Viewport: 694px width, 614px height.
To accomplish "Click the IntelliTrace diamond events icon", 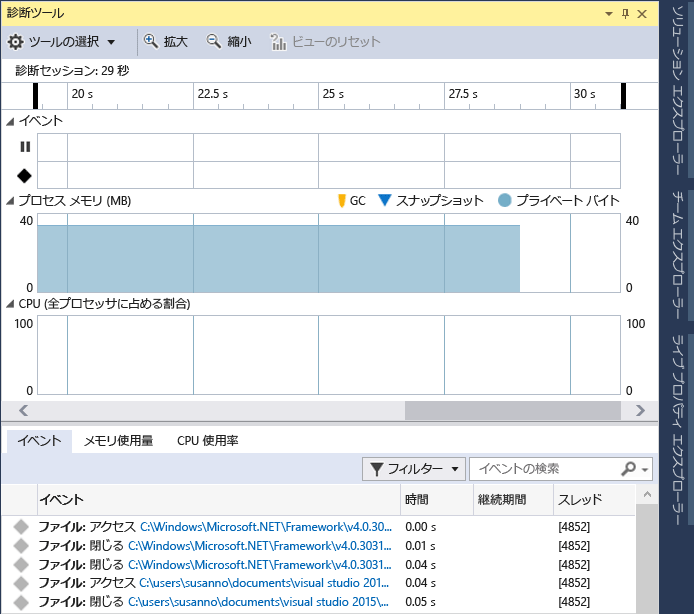I will click(x=24, y=176).
